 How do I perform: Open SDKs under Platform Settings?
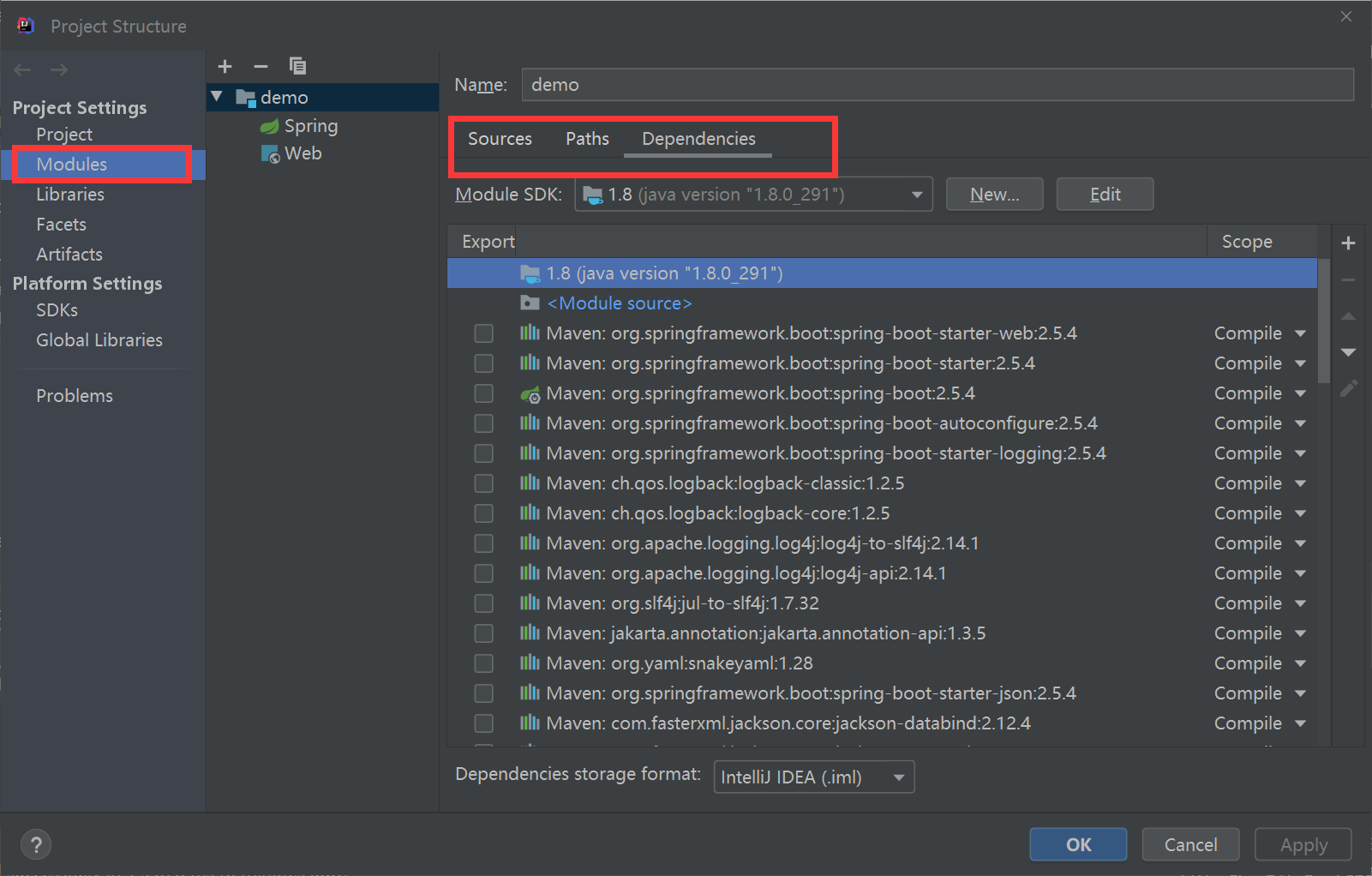pyautogui.click(x=57, y=310)
